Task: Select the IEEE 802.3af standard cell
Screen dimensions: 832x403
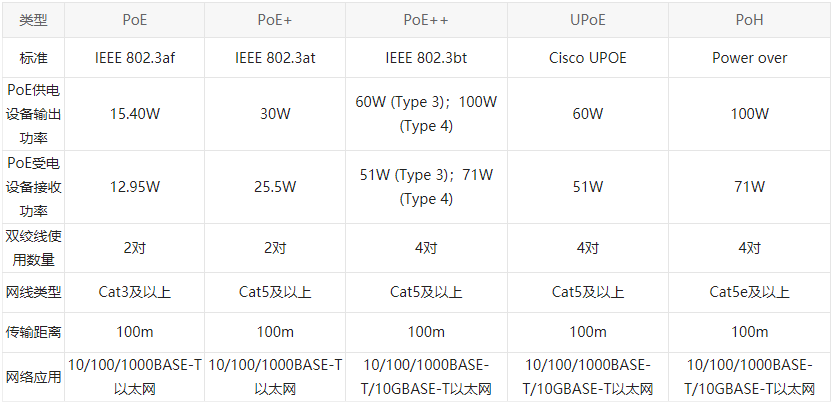Action: click(135, 57)
